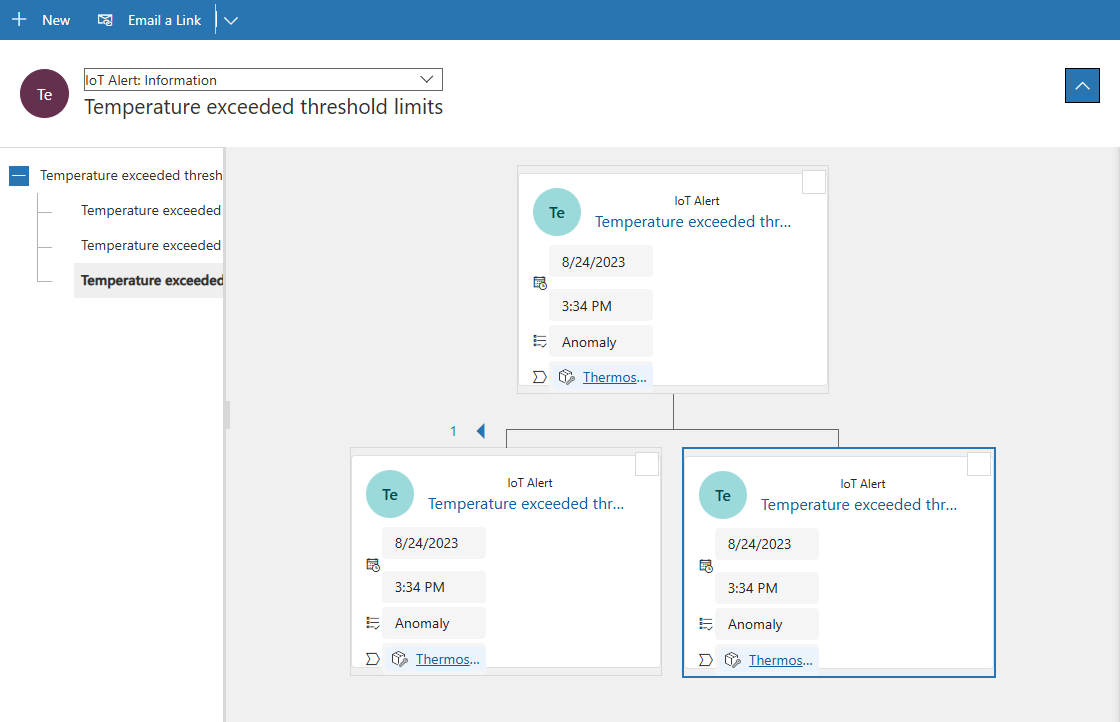Click the 3:34 PM time in bottom-left card

433,587
